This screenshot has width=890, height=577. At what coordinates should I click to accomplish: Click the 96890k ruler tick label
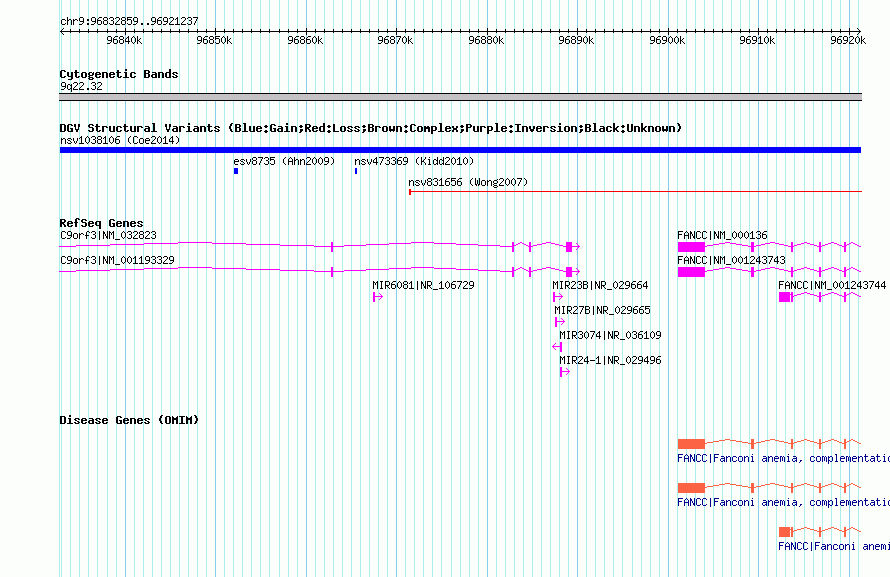[577, 40]
